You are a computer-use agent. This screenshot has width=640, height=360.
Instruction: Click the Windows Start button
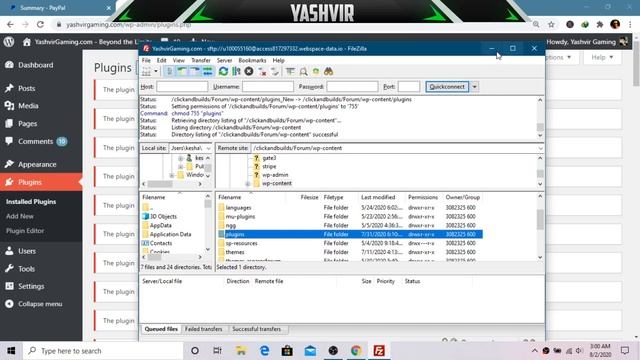(11, 351)
